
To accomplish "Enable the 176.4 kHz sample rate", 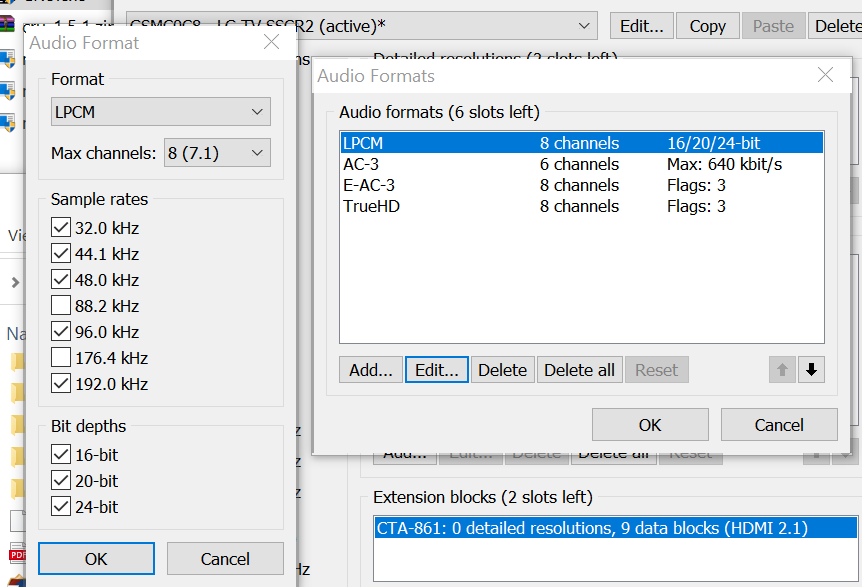I will click(x=61, y=358).
